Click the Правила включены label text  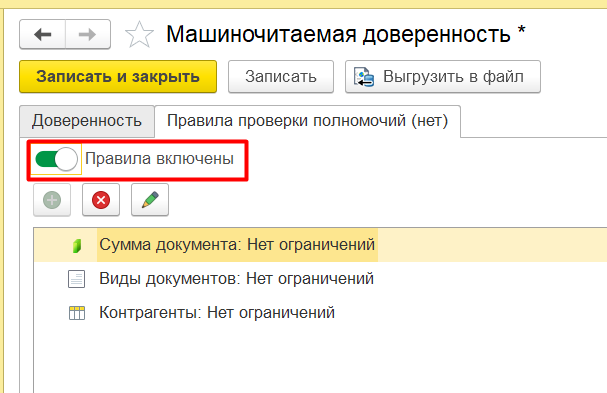[x=159, y=159]
